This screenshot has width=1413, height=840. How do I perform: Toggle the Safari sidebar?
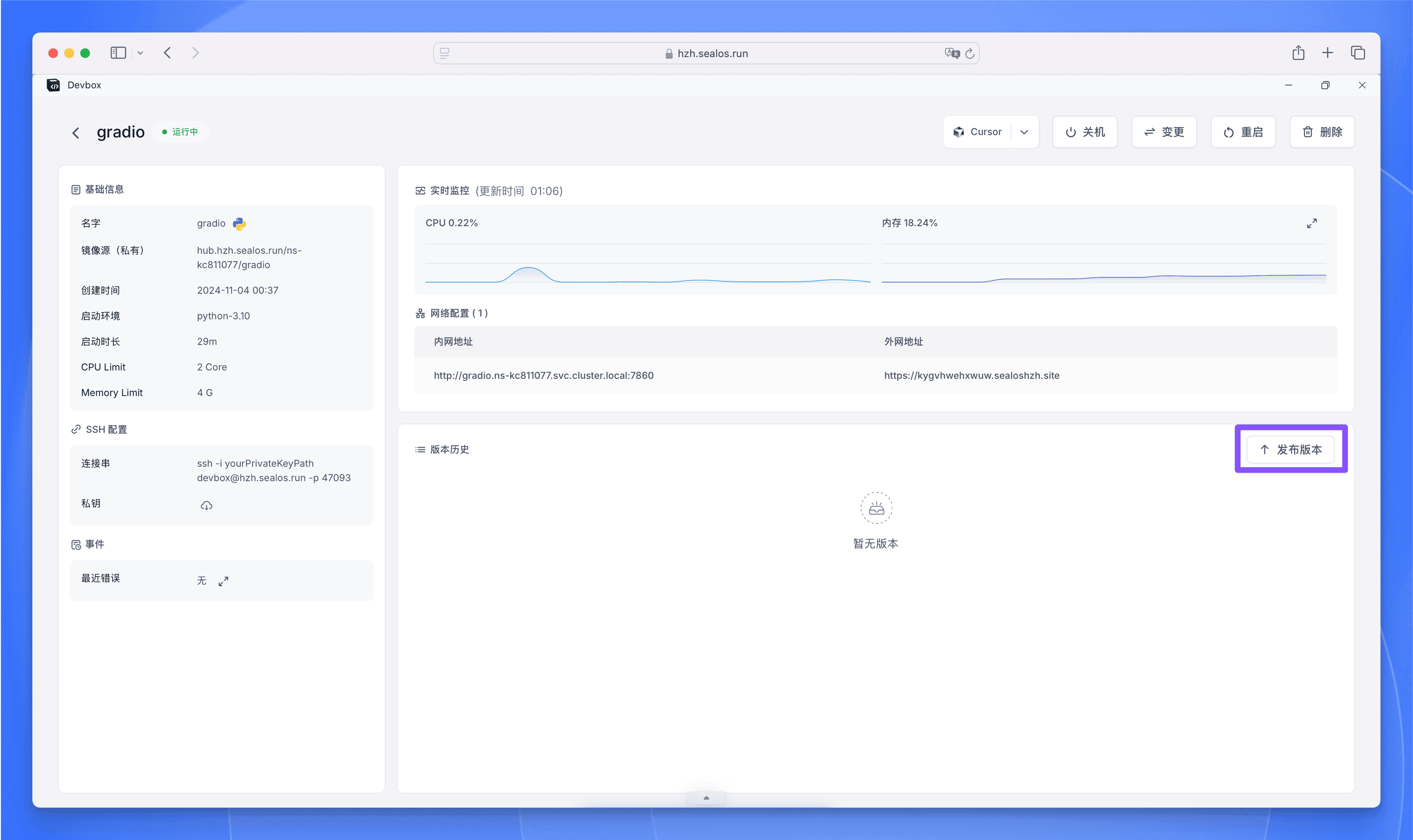click(118, 53)
